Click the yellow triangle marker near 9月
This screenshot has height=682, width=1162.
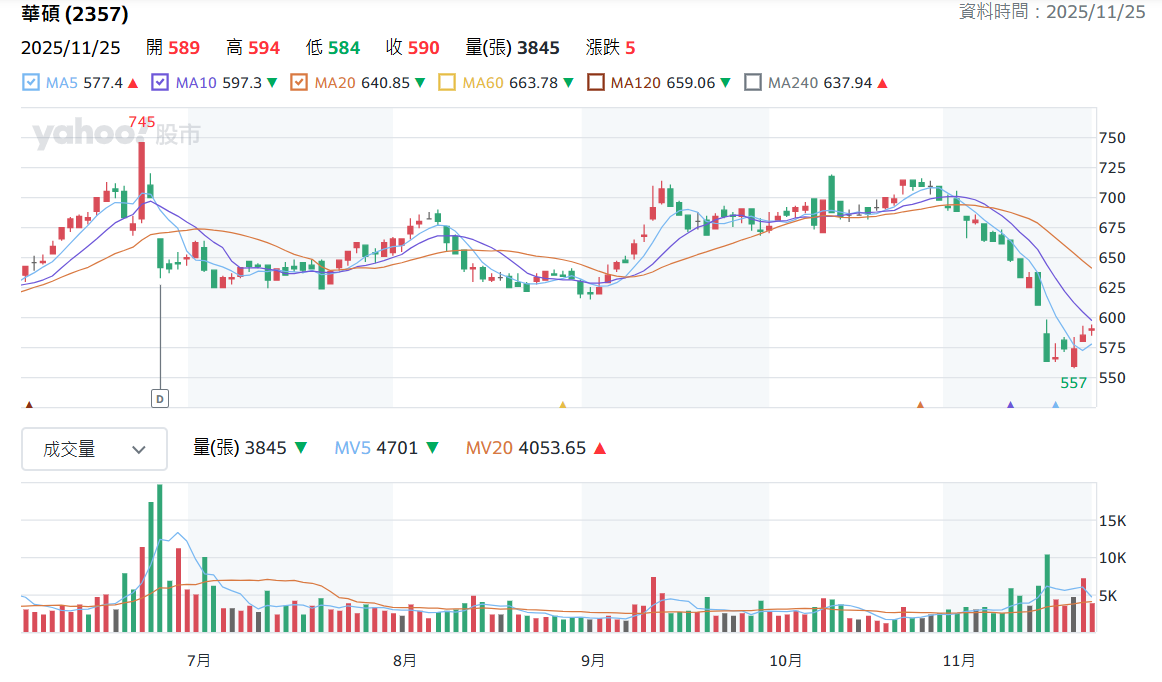(x=562, y=405)
